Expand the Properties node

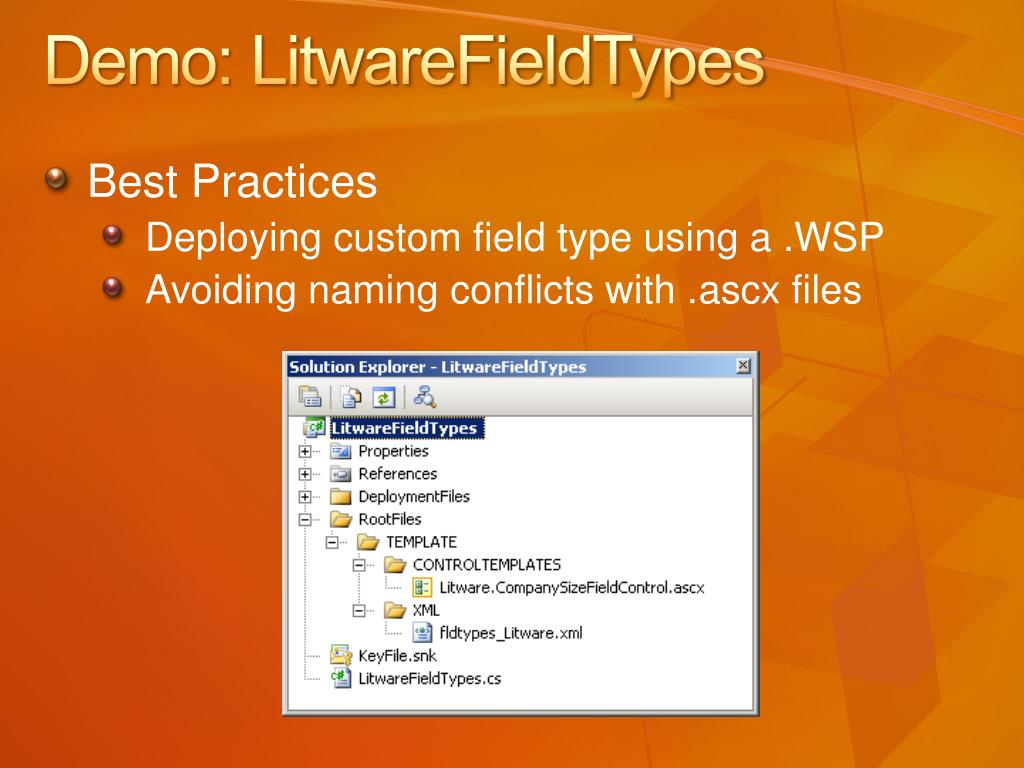pos(305,451)
